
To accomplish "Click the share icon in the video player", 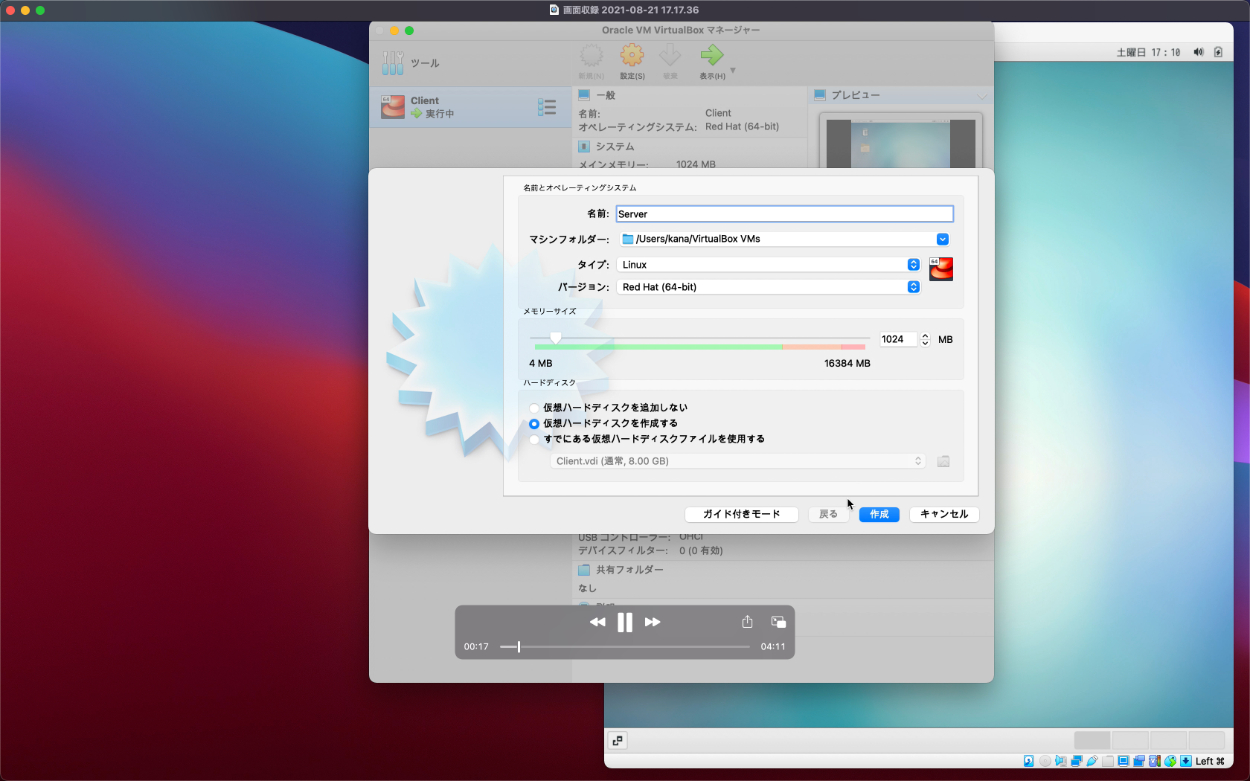I will 747,622.
